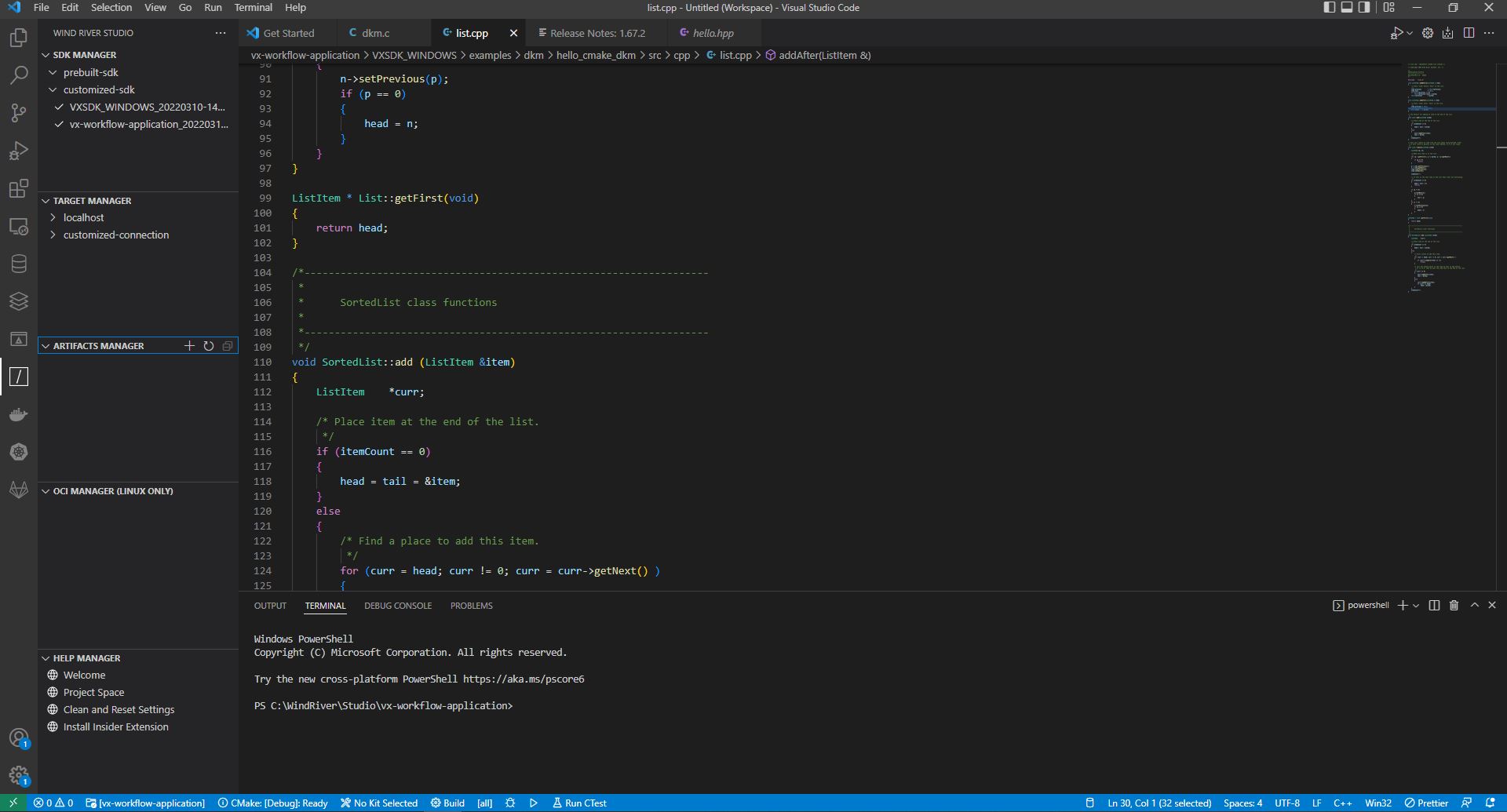Viewport: 1507px width, 812px height.
Task: Open the Wind River Studio sidebar icon
Action: 19,377
